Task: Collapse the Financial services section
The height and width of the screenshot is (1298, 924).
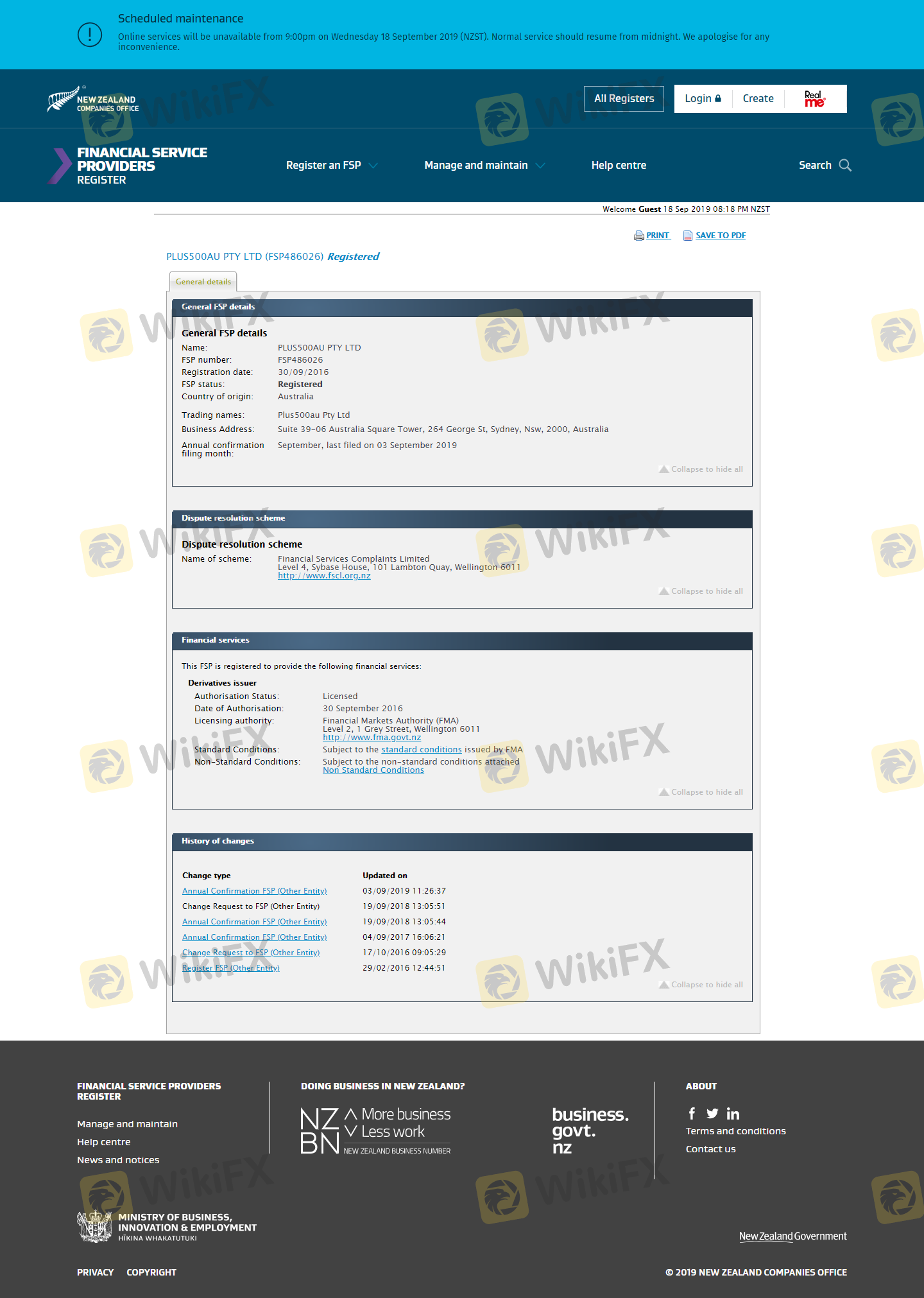Action: (x=701, y=792)
